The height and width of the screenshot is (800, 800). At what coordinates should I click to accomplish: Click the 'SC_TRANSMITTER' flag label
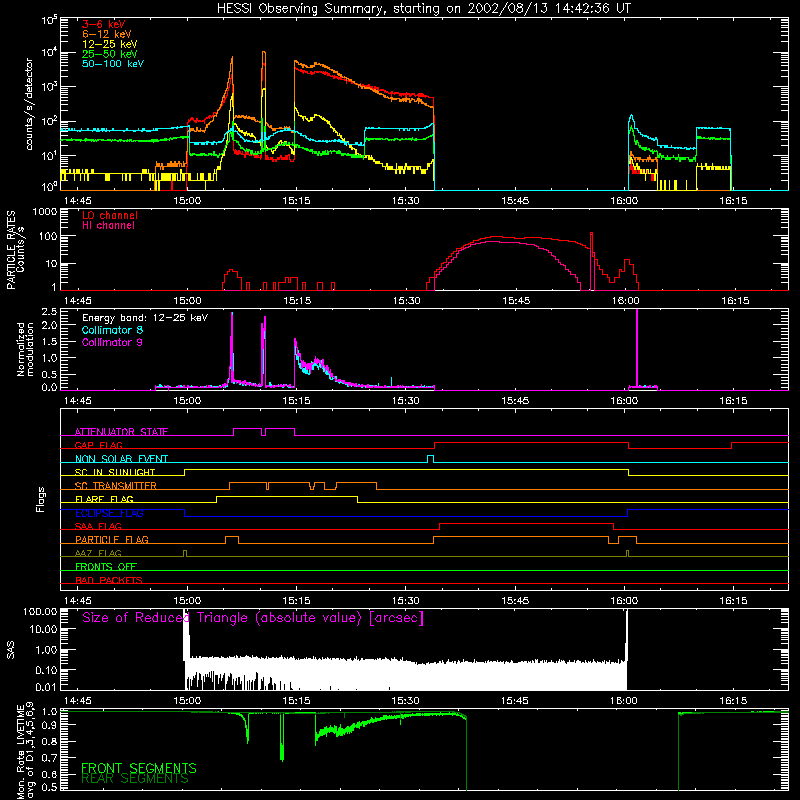[x=115, y=486]
